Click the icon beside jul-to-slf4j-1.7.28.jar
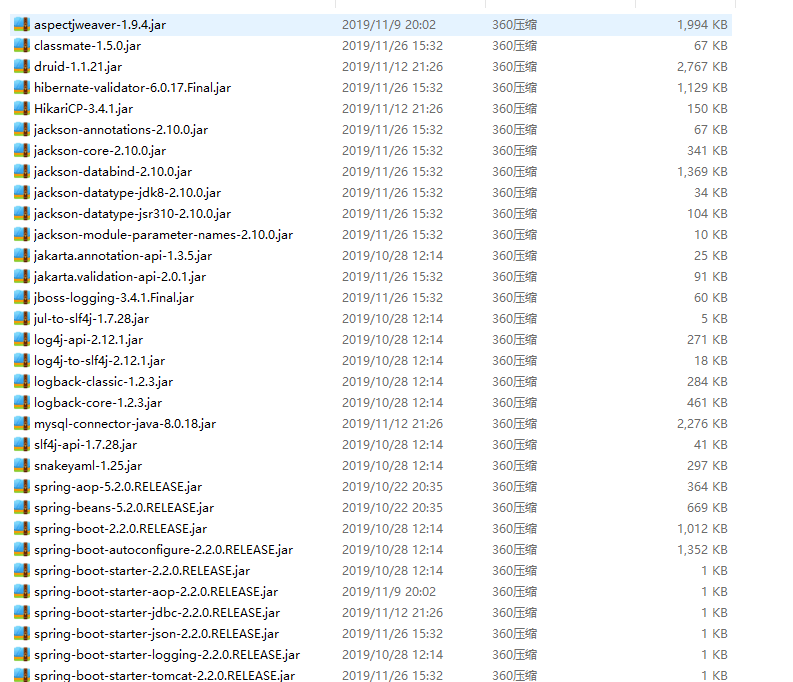The image size is (793, 682). click(22, 319)
